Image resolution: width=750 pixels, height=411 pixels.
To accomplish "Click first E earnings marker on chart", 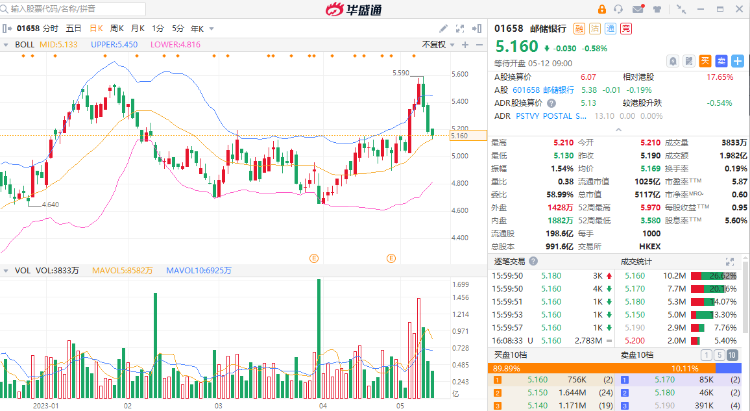I will pyautogui.click(x=314, y=258).
